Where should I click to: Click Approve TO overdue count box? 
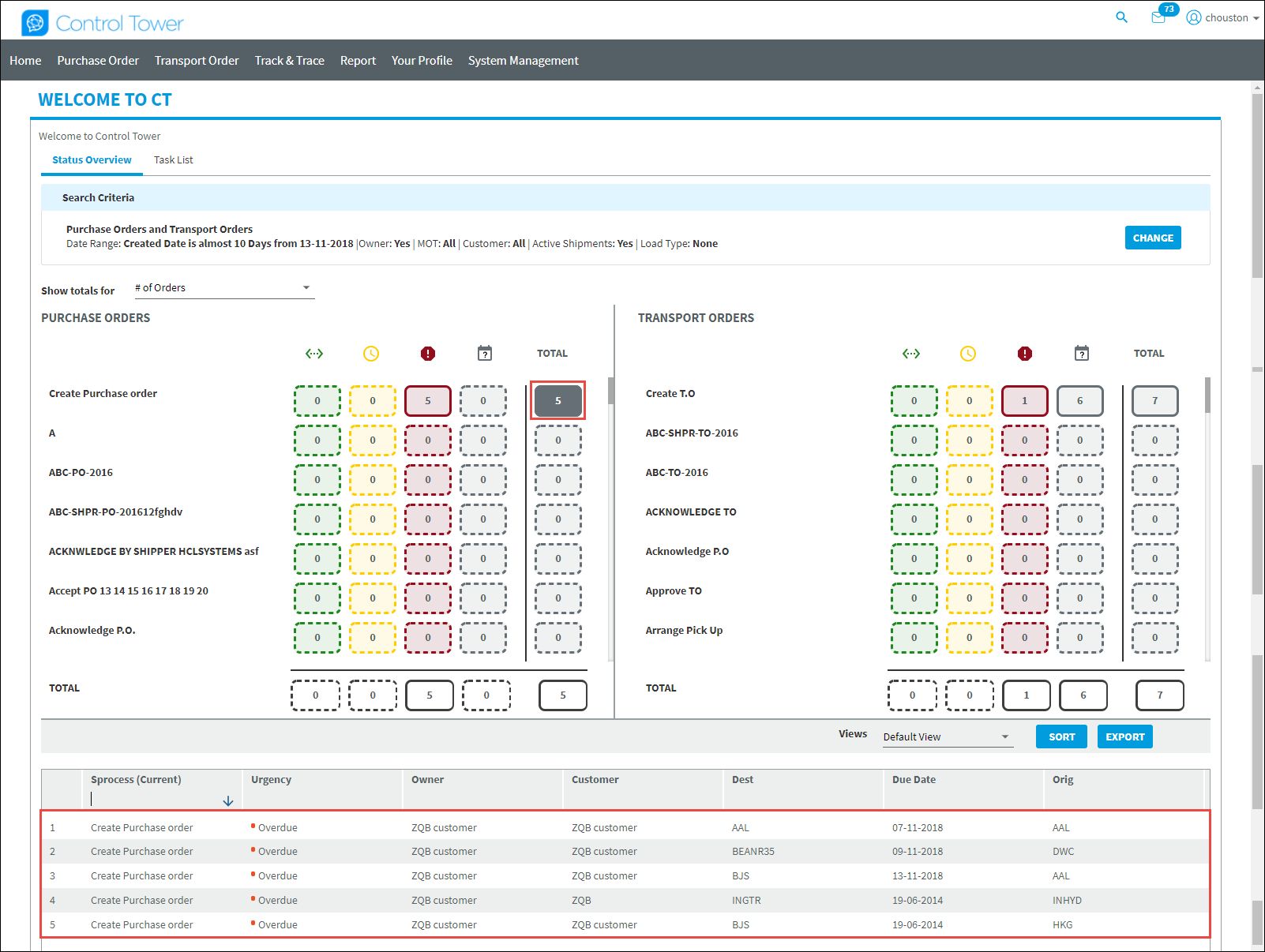(x=1025, y=598)
